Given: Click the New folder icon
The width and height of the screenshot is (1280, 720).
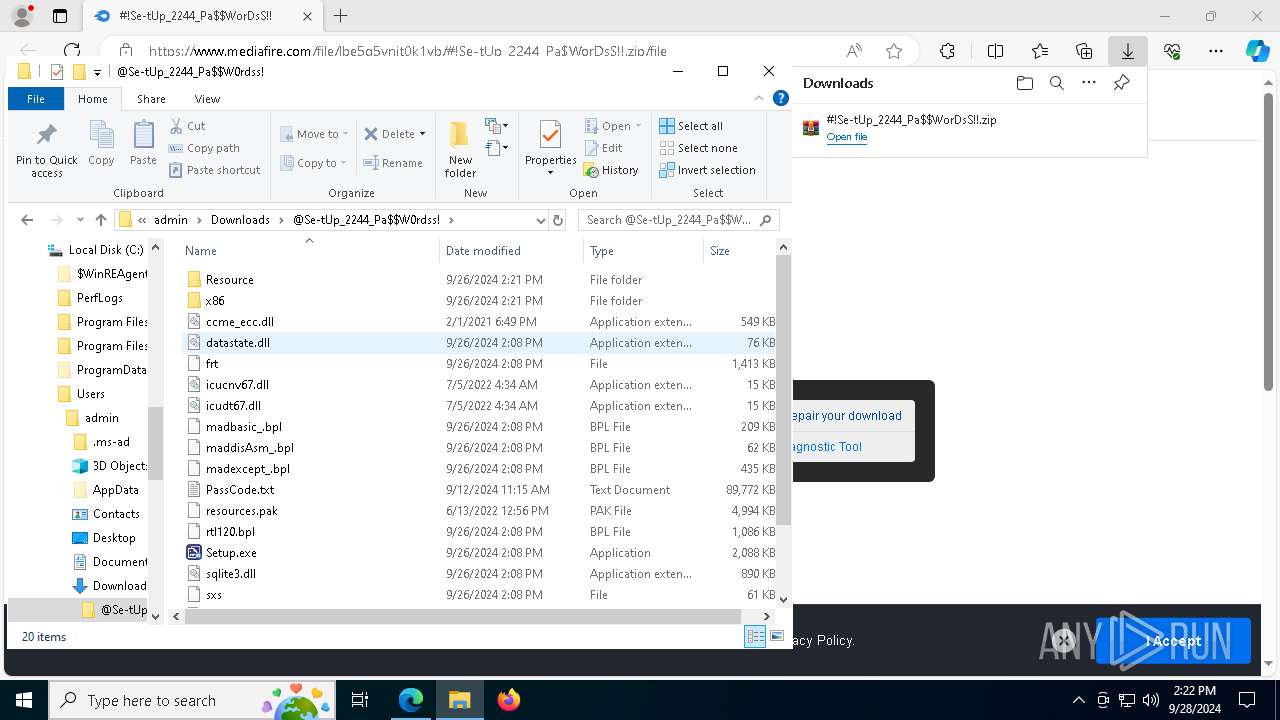Looking at the screenshot, I should (460, 136).
